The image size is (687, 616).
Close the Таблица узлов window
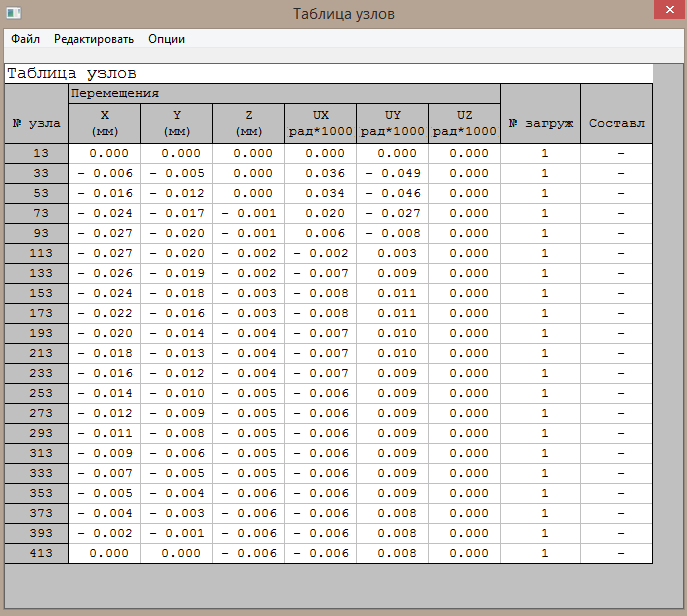pyautogui.click(x=669, y=10)
